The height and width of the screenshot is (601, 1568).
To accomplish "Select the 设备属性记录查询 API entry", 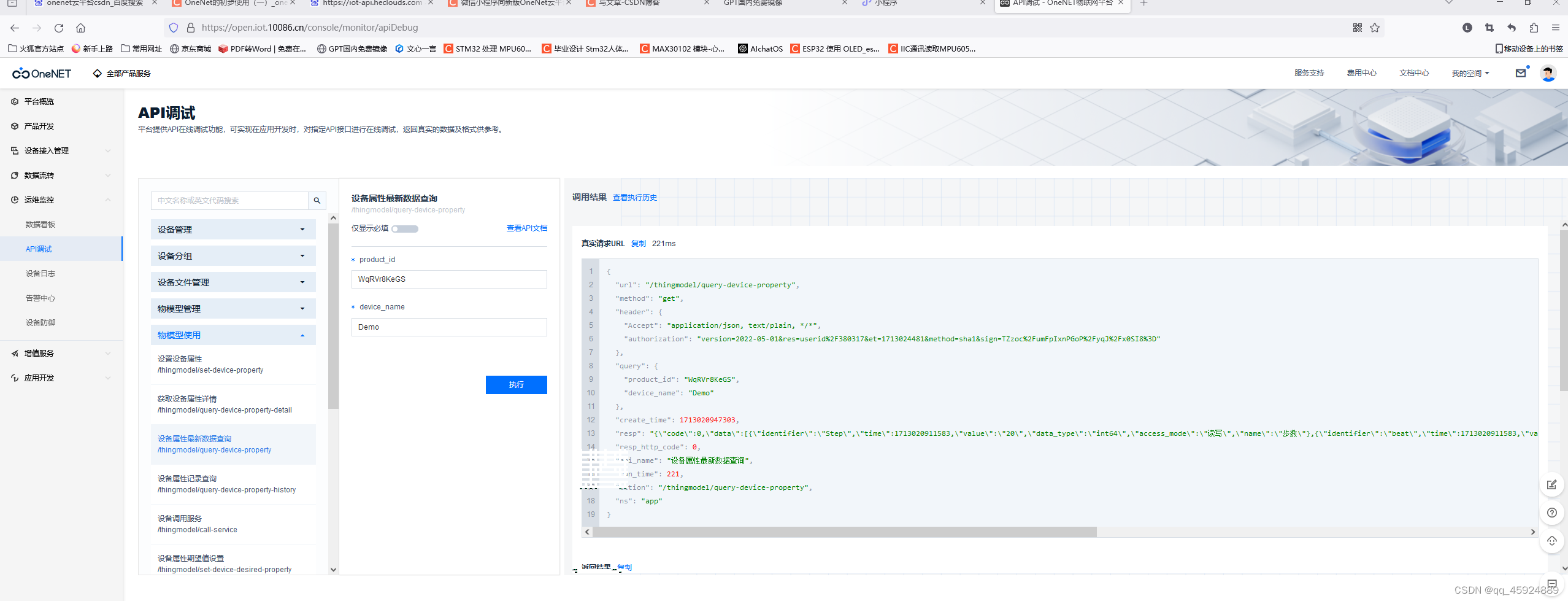I will (x=233, y=484).
